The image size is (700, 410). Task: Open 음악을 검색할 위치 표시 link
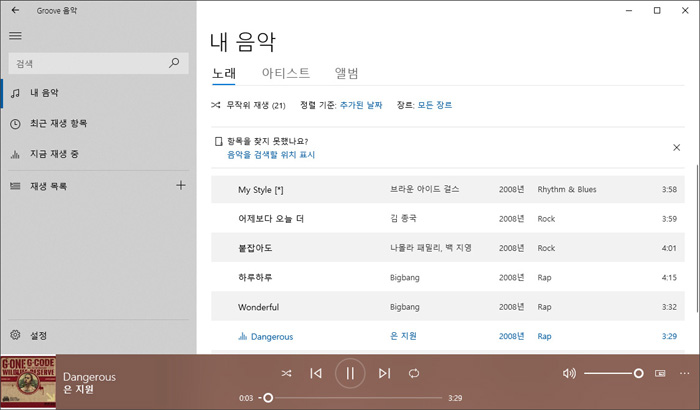coord(271,155)
